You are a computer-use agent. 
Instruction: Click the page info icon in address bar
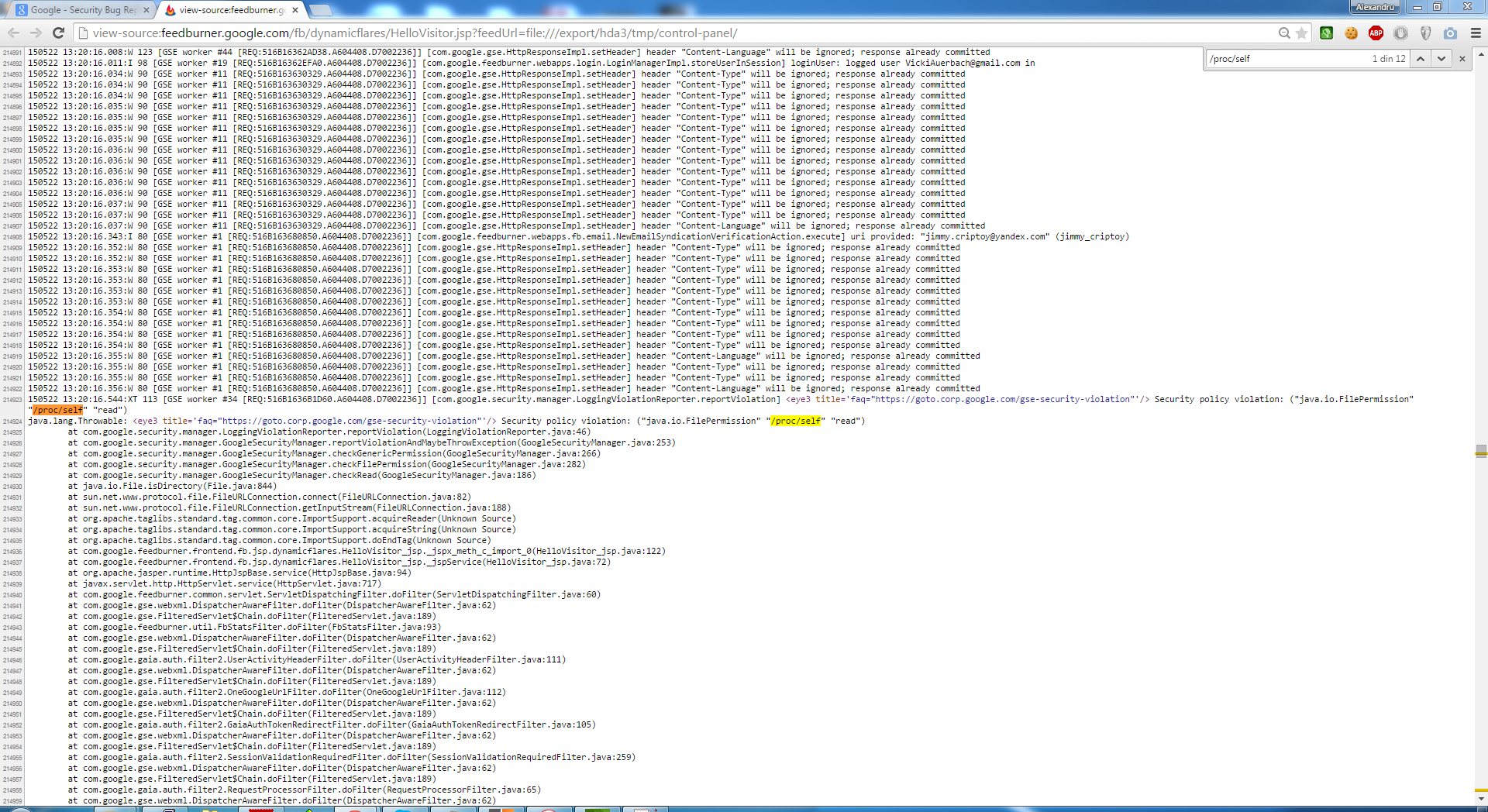click(83, 33)
